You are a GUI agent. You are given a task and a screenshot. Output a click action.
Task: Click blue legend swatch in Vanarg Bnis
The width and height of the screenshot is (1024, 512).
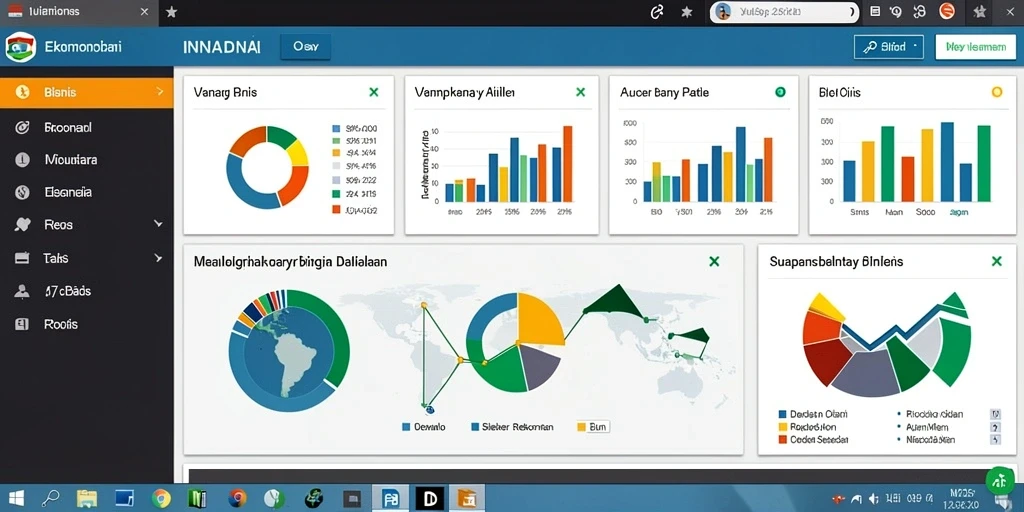[x=336, y=129]
